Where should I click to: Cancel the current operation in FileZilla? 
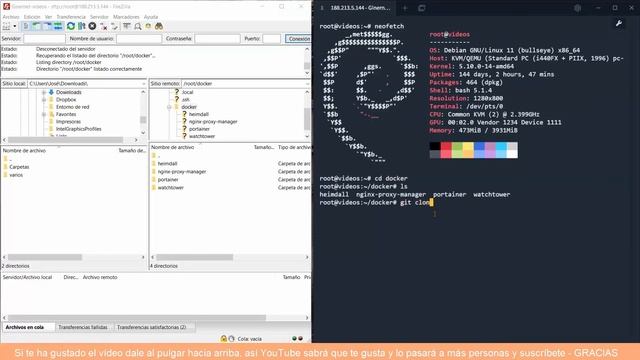(x=92, y=26)
